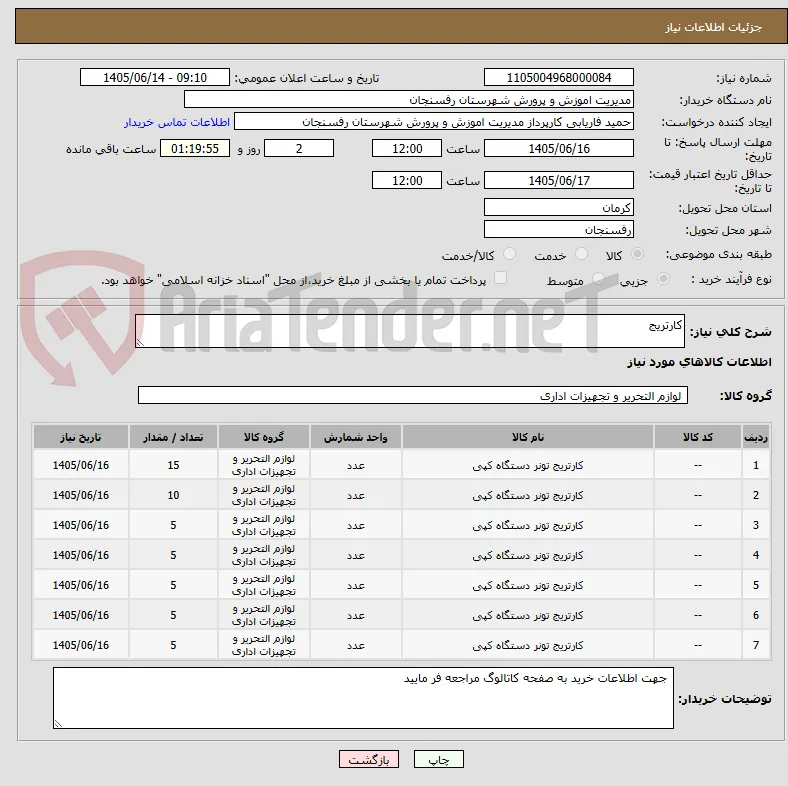788x786 pixels.
Task: Click goods group cell in row 6
Action: pyautogui.click(x=264, y=615)
